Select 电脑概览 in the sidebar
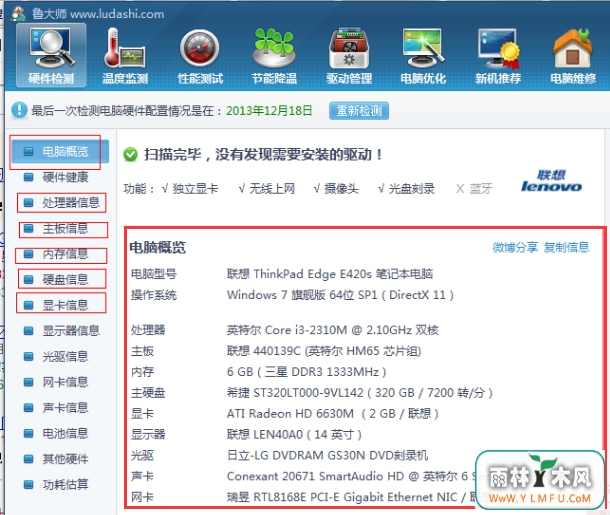 (x=60, y=151)
